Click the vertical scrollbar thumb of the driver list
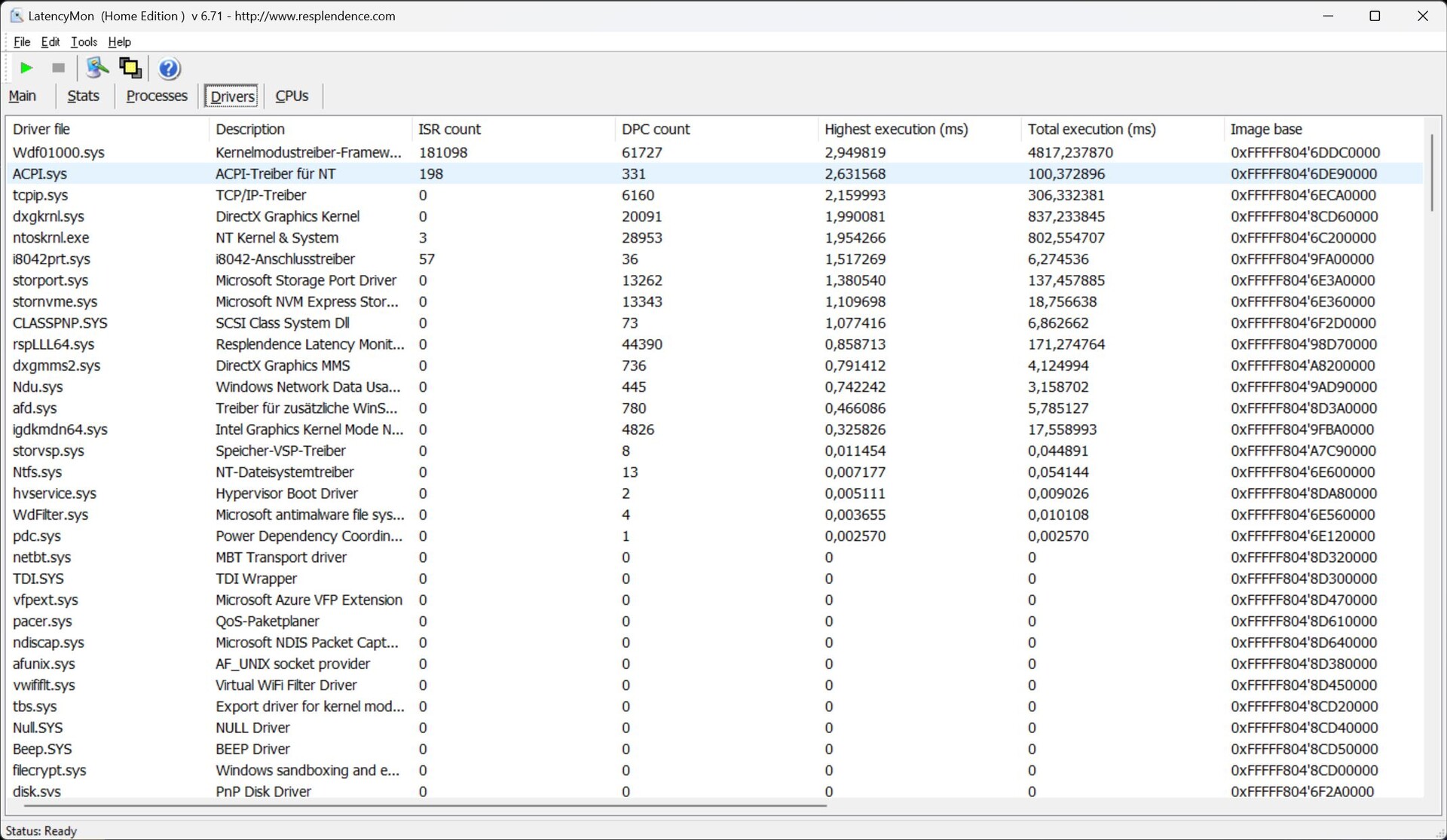 click(1431, 173)
